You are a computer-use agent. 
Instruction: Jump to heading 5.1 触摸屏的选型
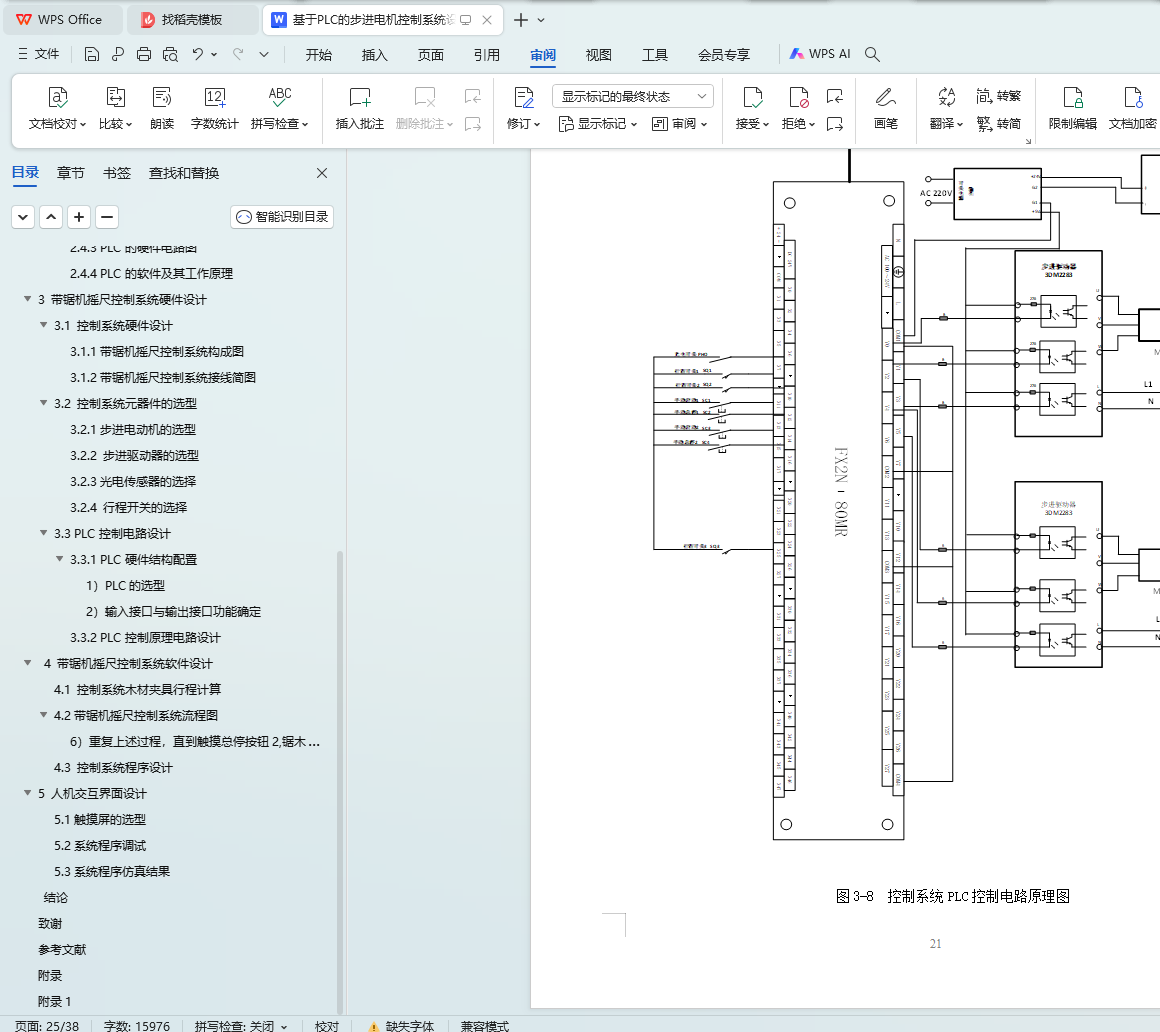click(x=100, y=819)
